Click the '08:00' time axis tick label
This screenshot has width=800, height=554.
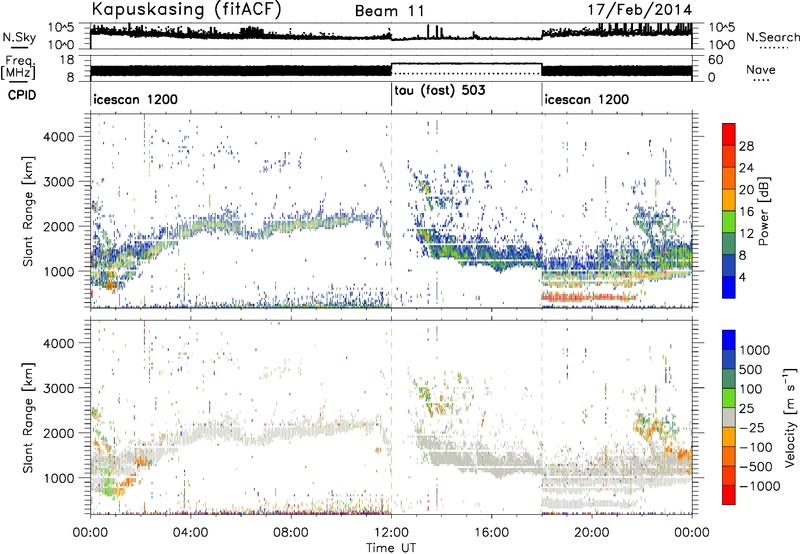pyautogui.click(x=291, y=533)
